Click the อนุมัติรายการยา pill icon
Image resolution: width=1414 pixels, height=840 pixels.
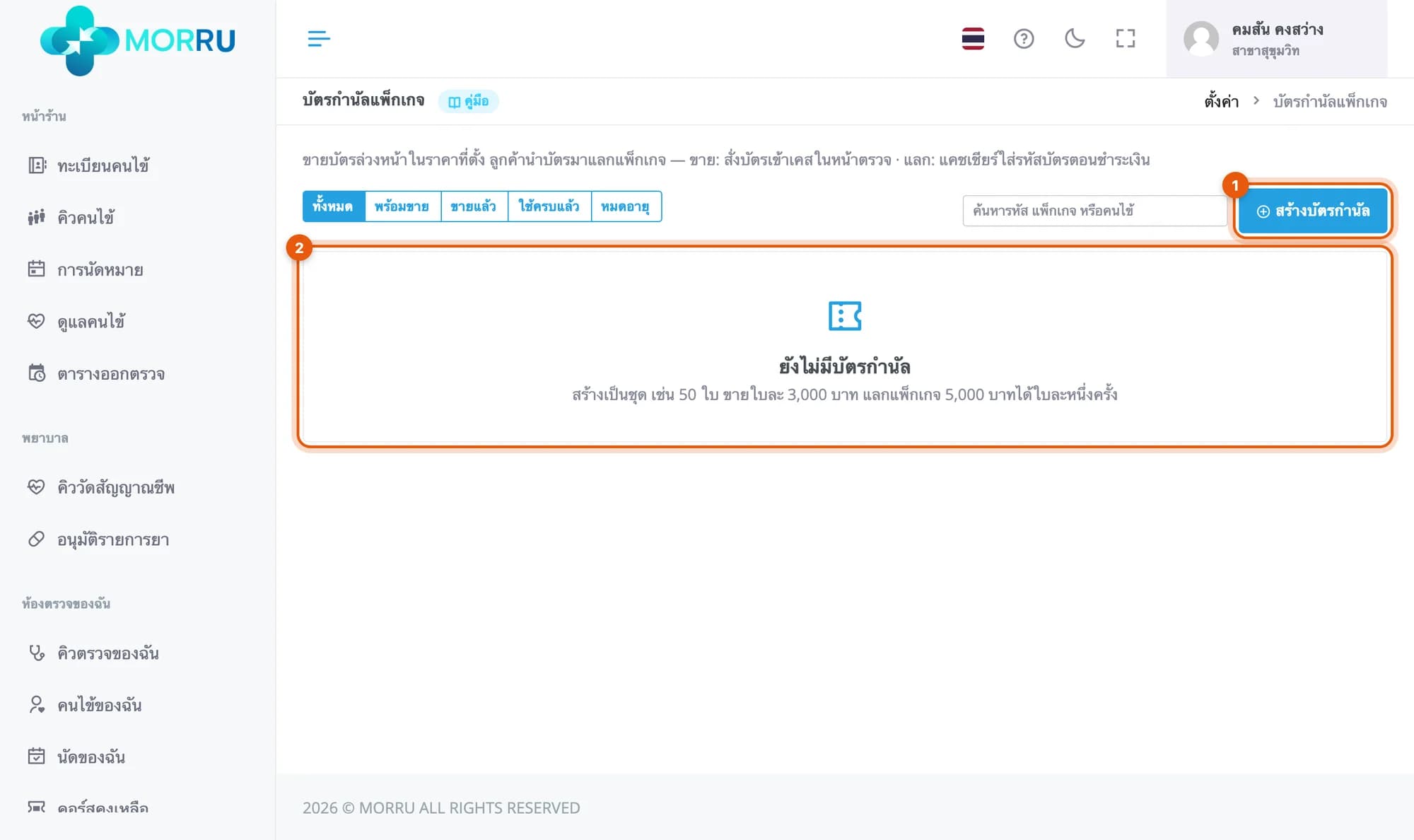37,539
